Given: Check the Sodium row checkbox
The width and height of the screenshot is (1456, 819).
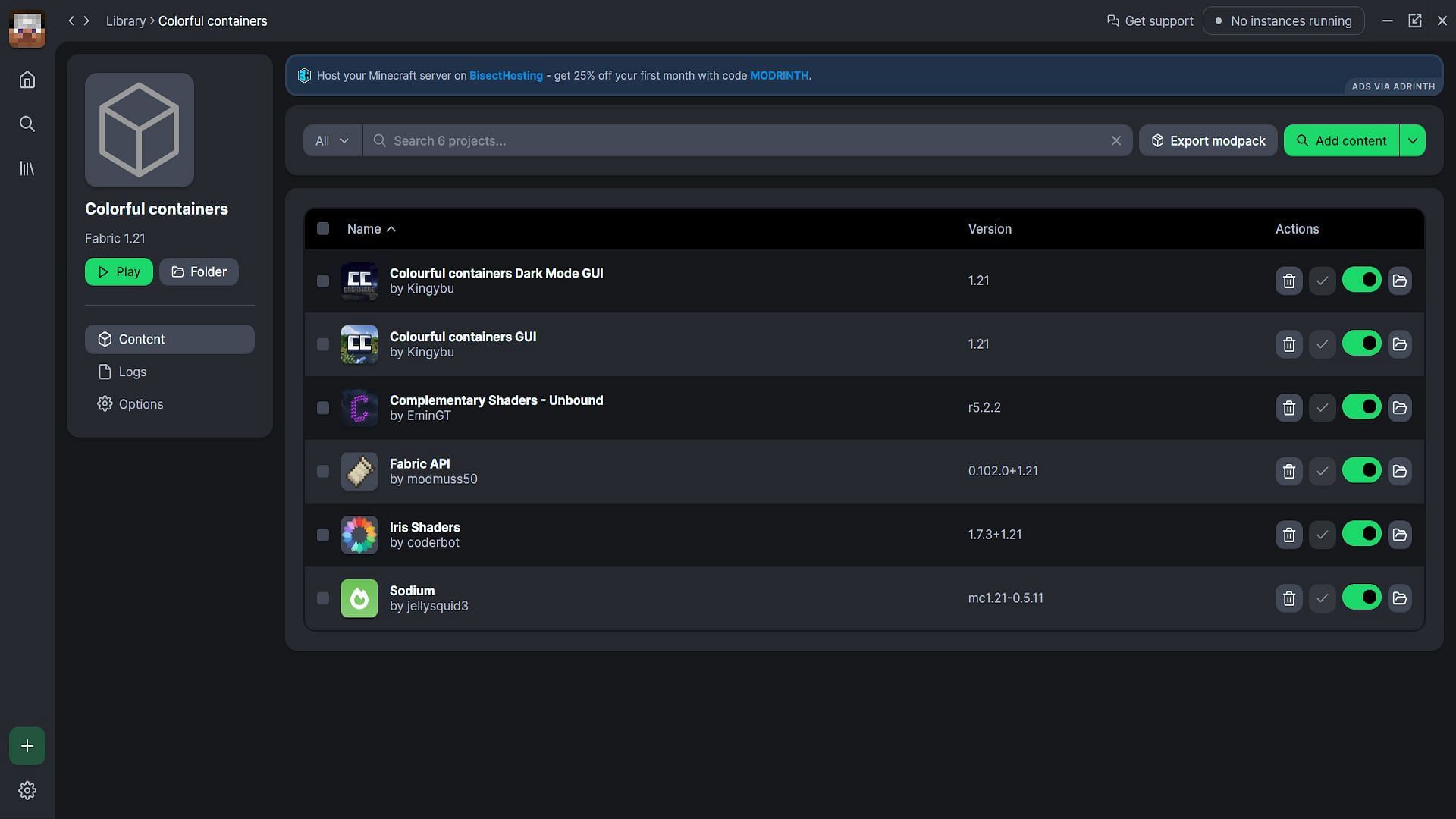Looking at the screenshot, I should pyautogui.click(x=323, y=598).
